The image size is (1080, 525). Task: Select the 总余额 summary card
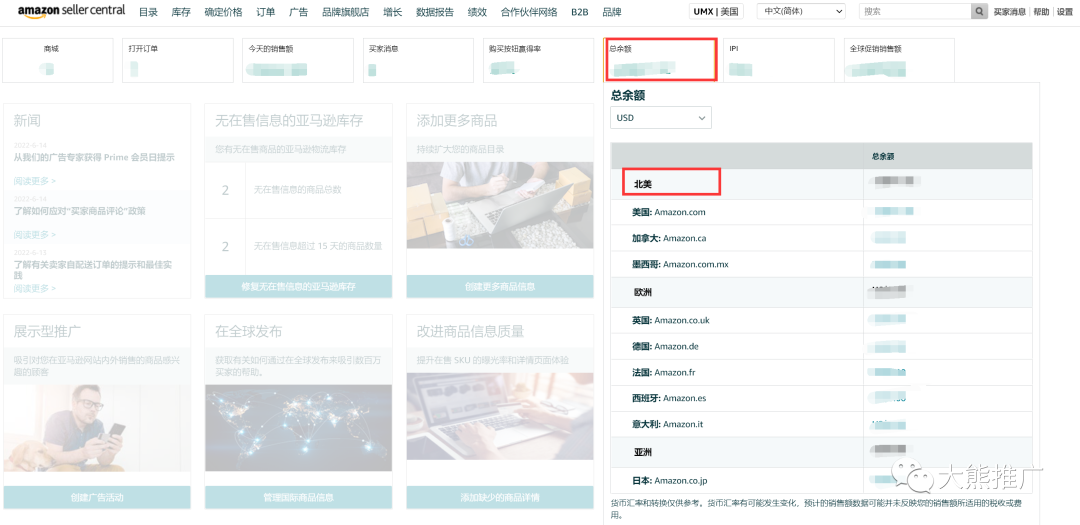click(660, 59)
